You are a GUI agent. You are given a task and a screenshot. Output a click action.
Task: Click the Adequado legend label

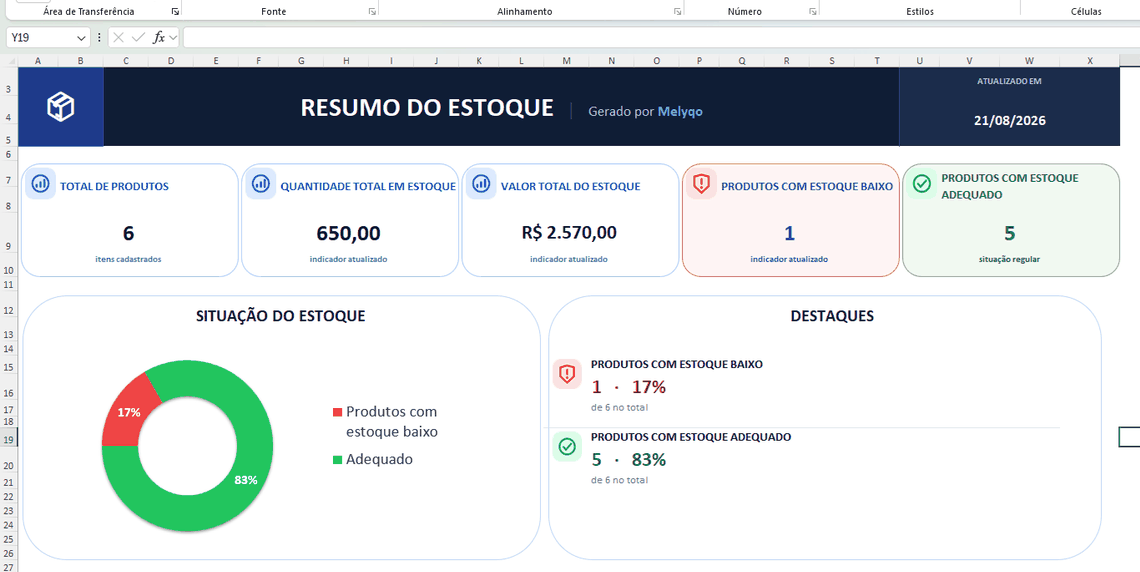point(380,459)
